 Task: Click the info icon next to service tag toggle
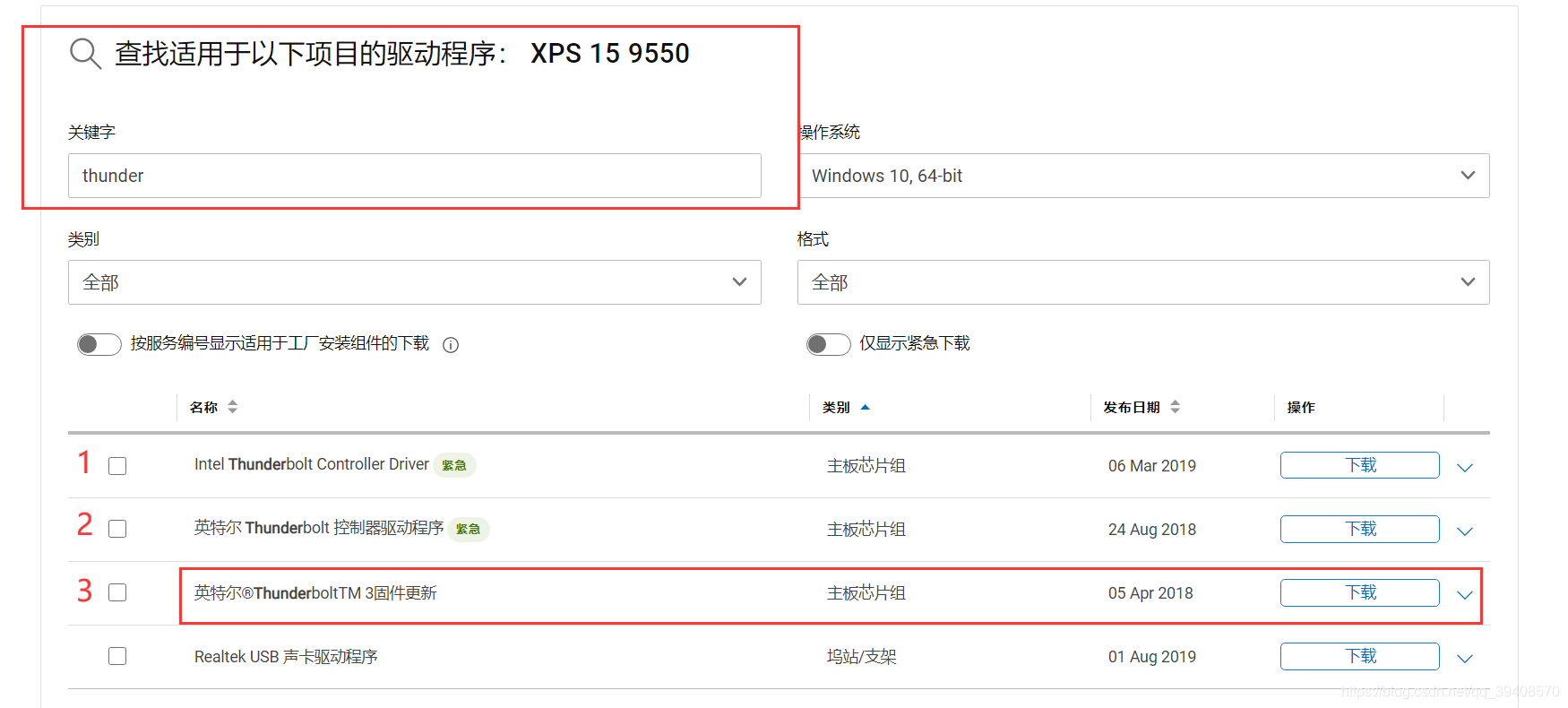point(451,345)
